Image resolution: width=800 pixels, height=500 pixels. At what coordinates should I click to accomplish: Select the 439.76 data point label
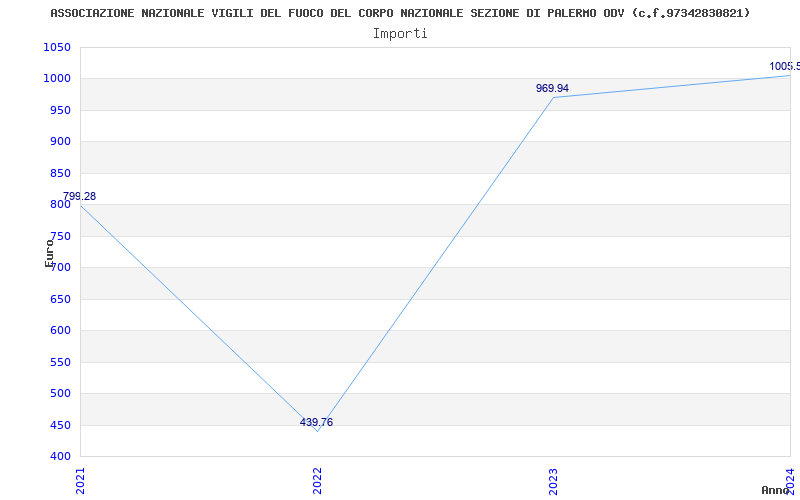click(x=316, y=422)
